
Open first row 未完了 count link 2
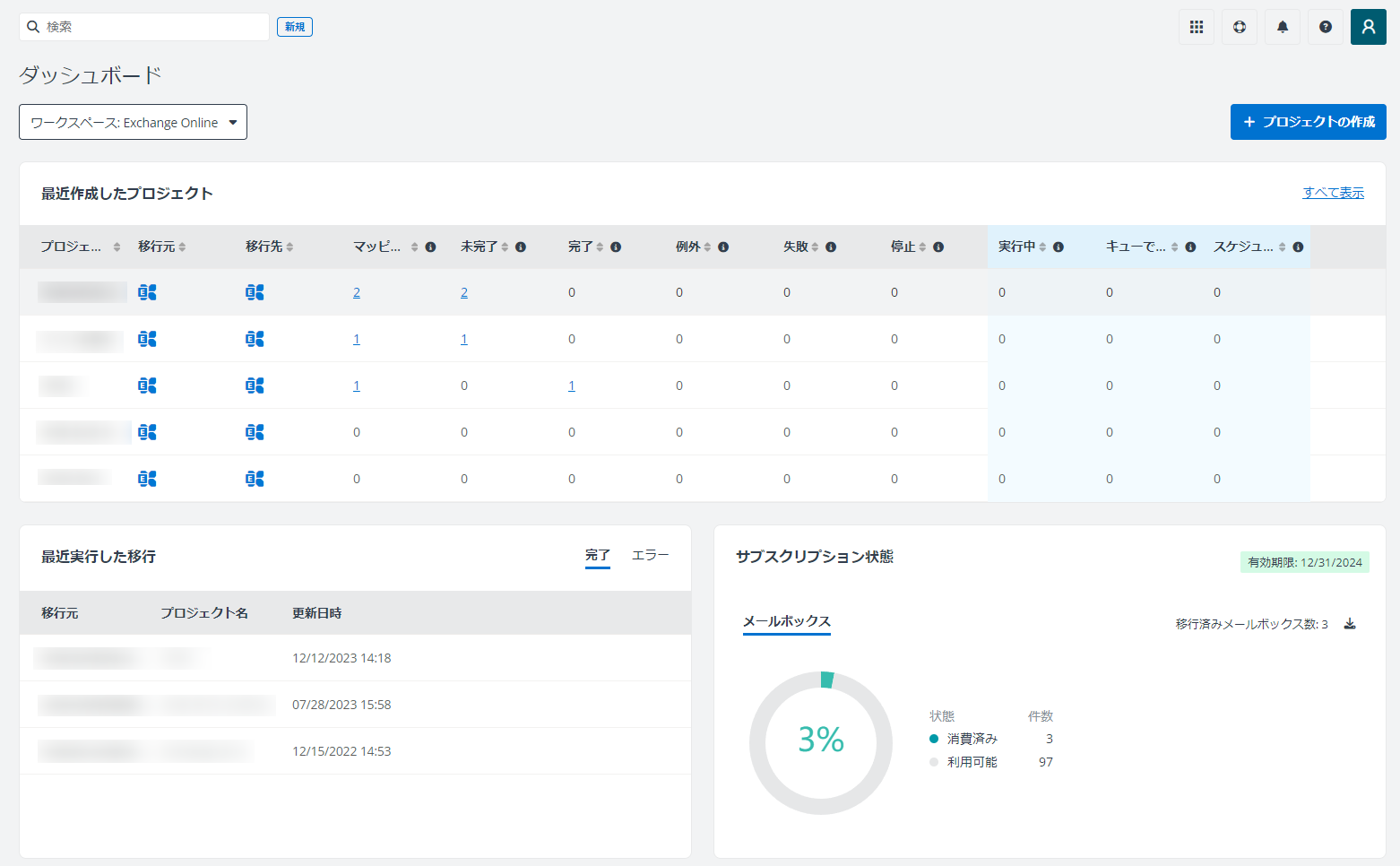click(464, 293)
